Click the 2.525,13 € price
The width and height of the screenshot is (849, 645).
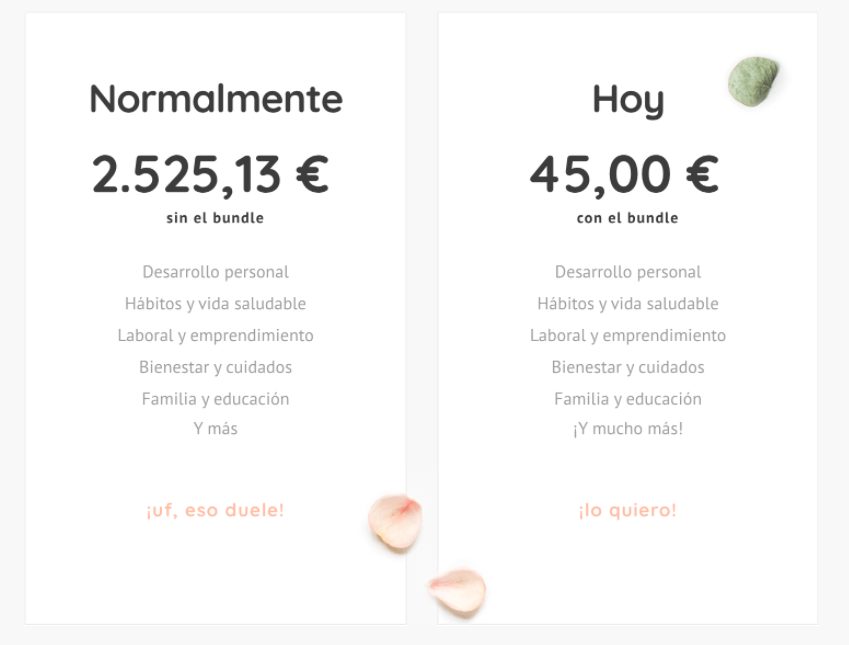(211, 174)
